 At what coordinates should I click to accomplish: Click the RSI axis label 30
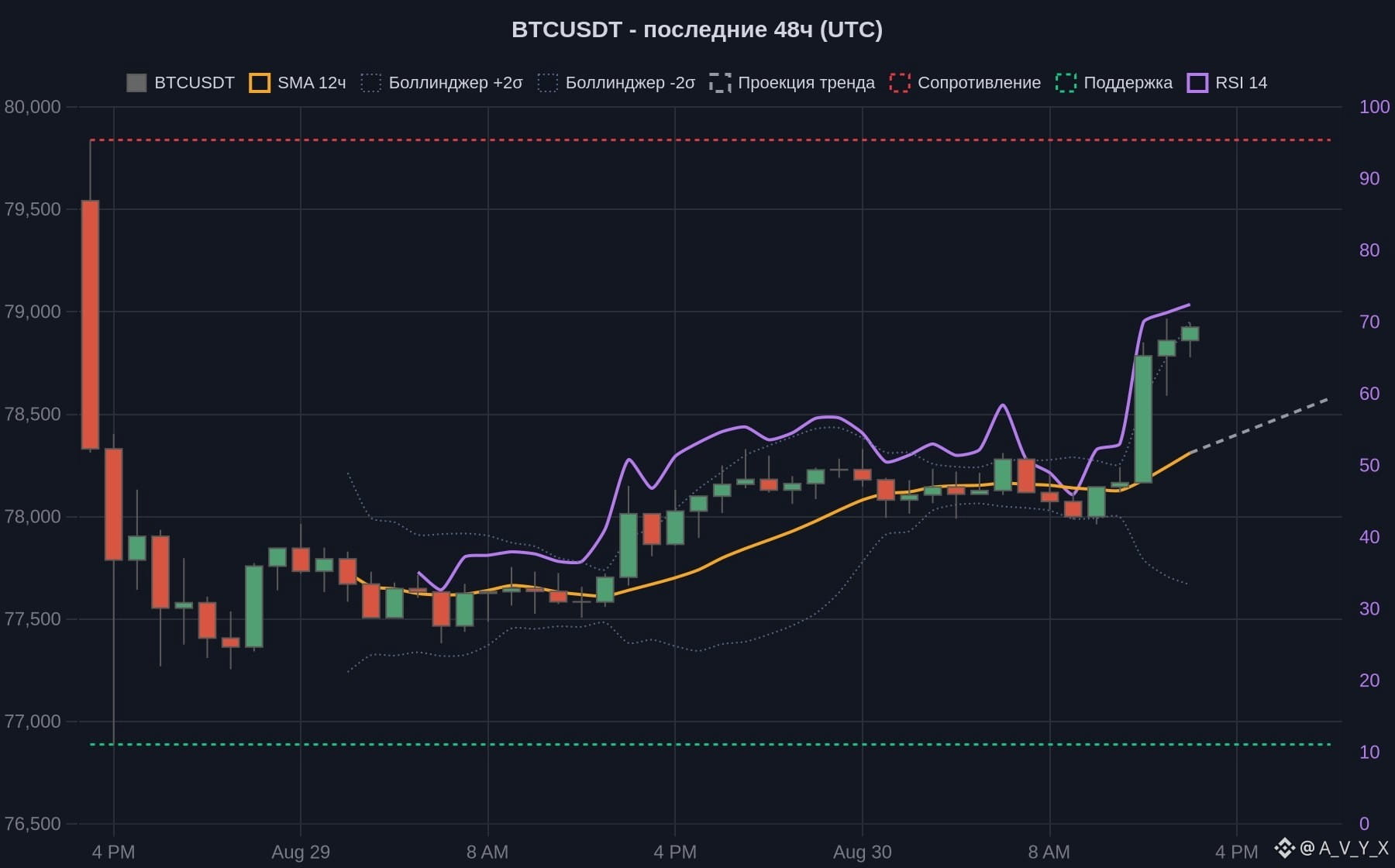point(1369,608)
